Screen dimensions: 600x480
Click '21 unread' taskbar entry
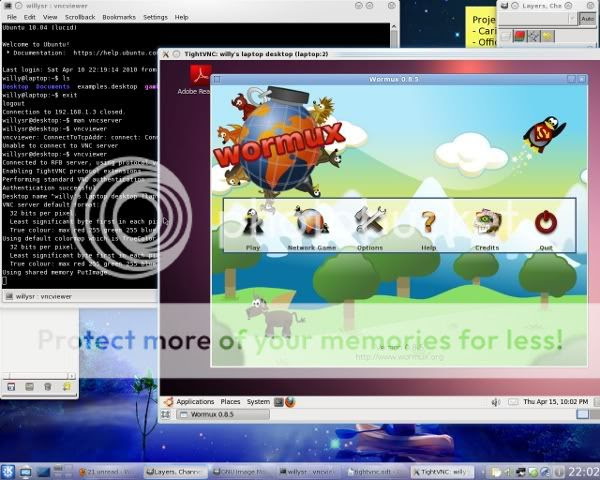pos(108,472)
